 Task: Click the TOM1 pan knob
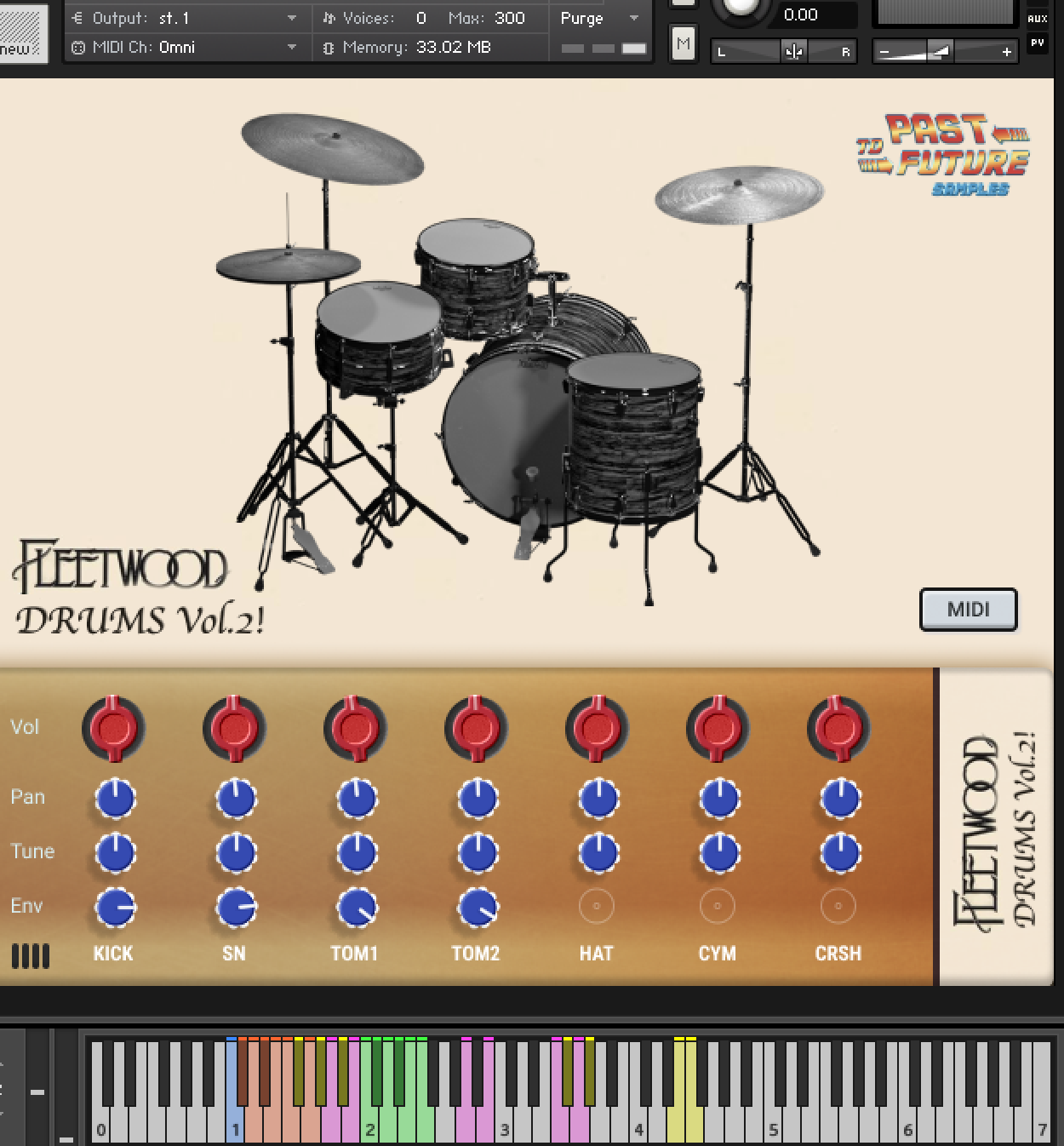[x=357, y=799]
